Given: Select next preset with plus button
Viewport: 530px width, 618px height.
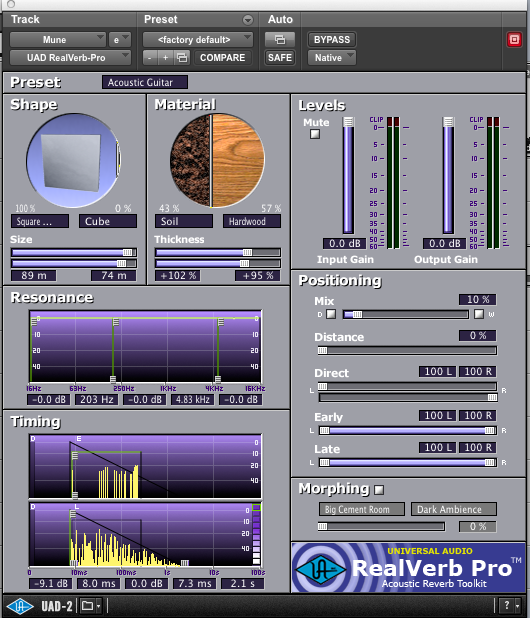Looking at the screenshot, I should 166,58.
